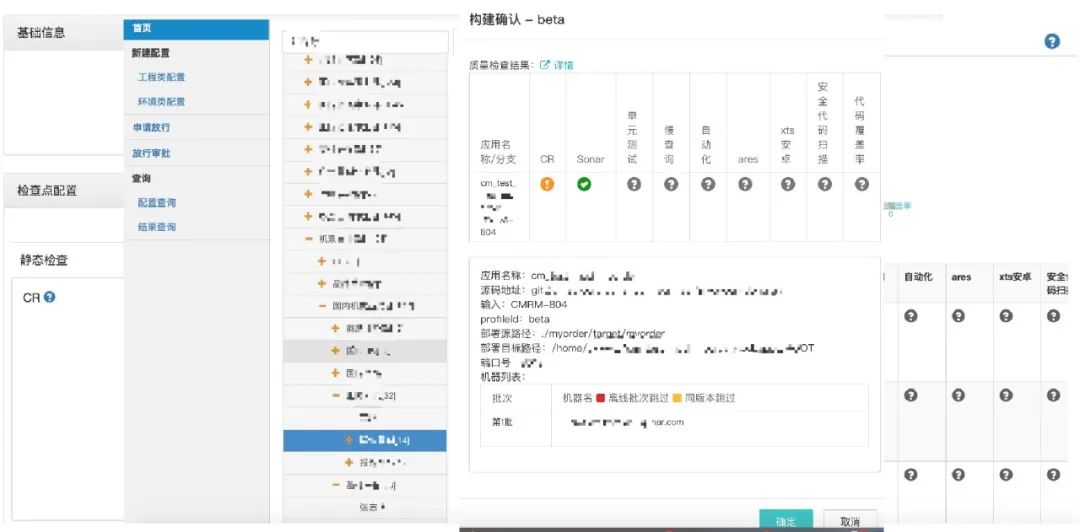Click the green Sonar passed check icon
Viewport: 1080px width, 532px height.
point(584,184)
